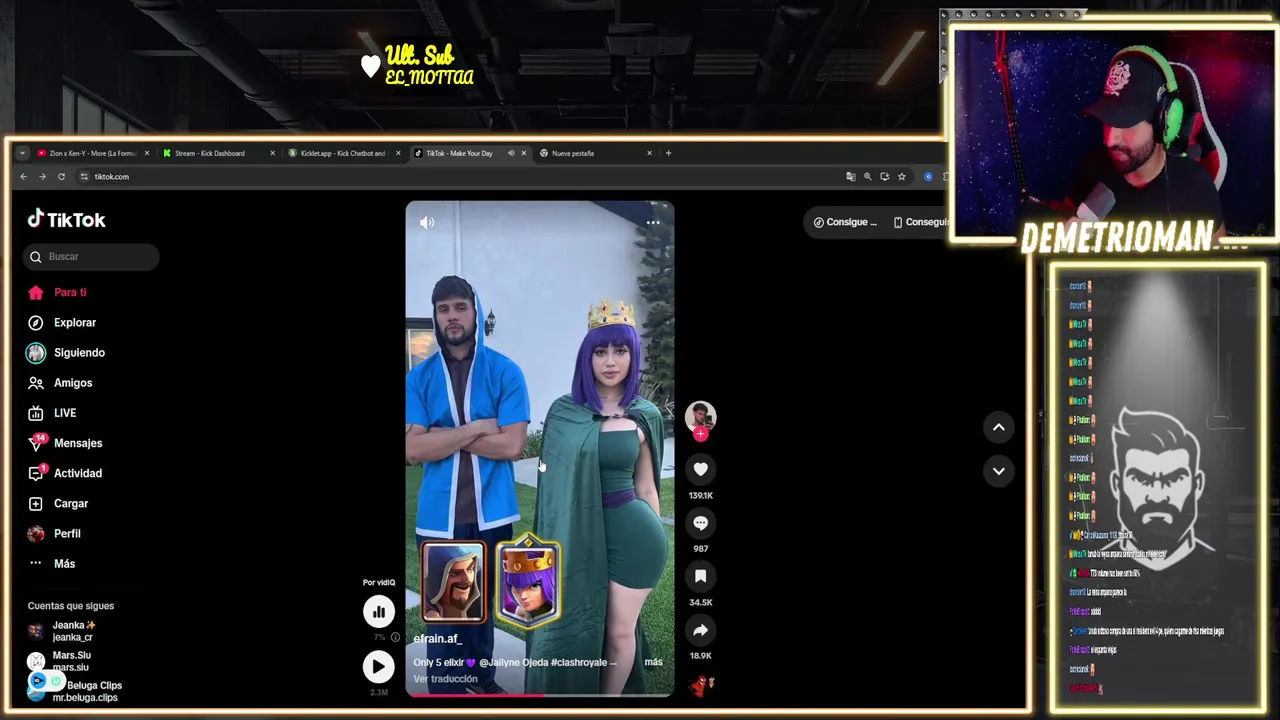
Task: Click the first Consigue button at top
Action: 845,222
